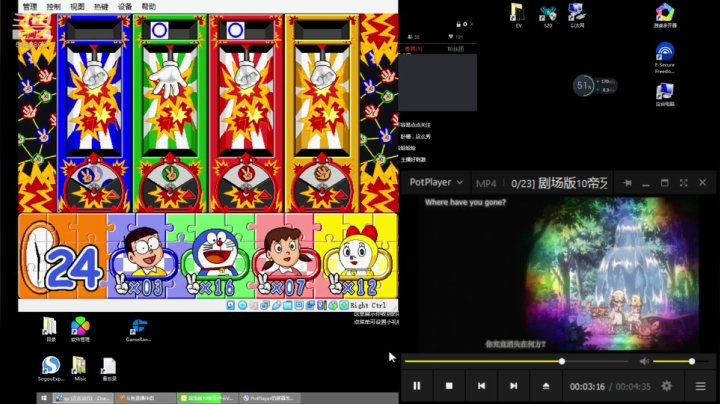The image size is (720, 404).
Task: Click the eject/open file button in PotPlayer
Action: point(546,386)
